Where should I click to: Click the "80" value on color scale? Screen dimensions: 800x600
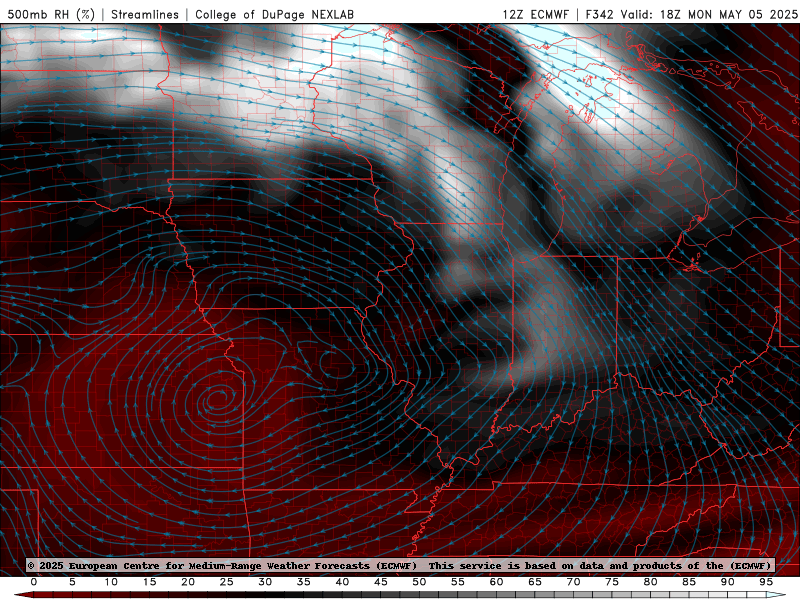point(651,582)
